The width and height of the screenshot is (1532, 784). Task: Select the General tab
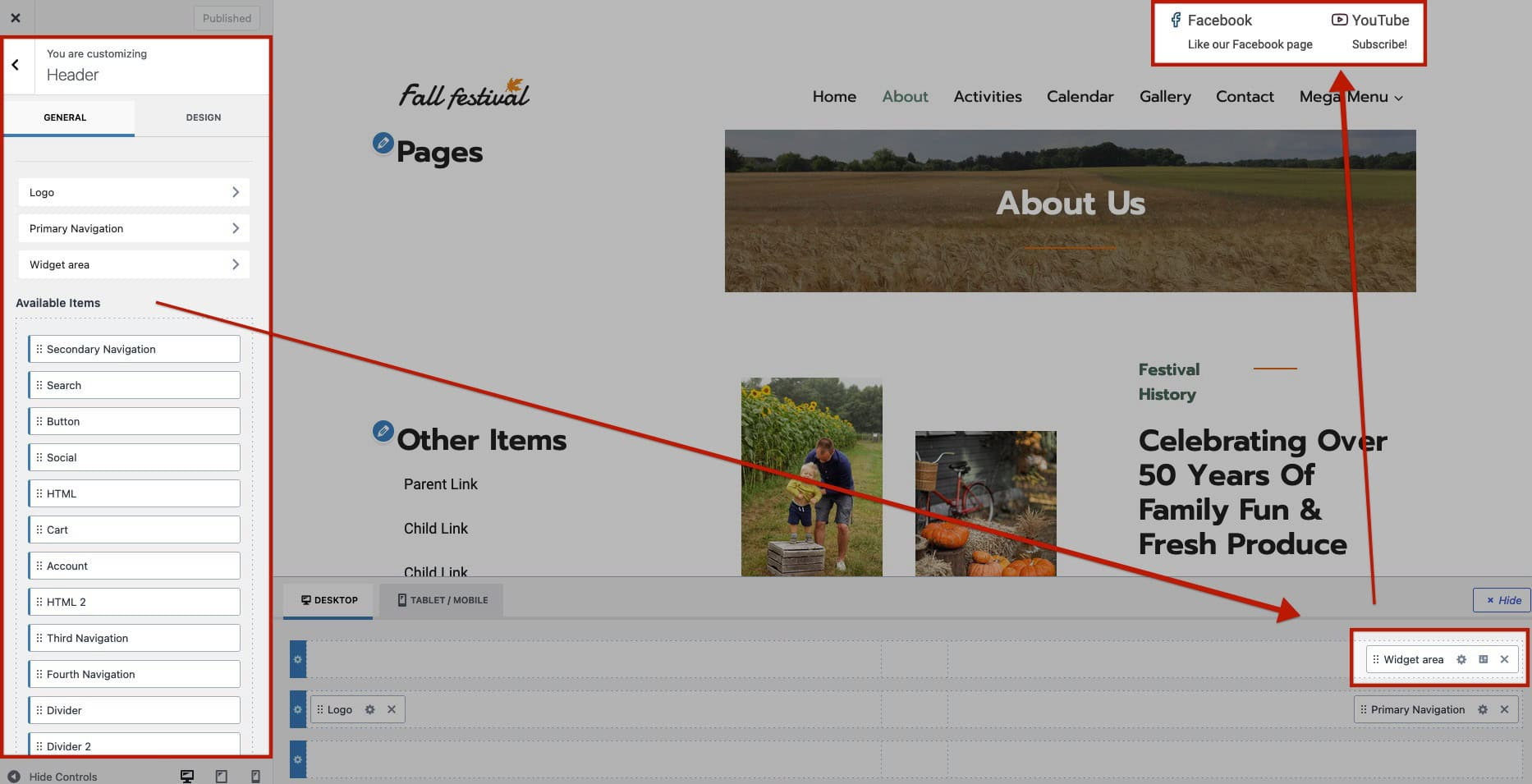(65, 117)
